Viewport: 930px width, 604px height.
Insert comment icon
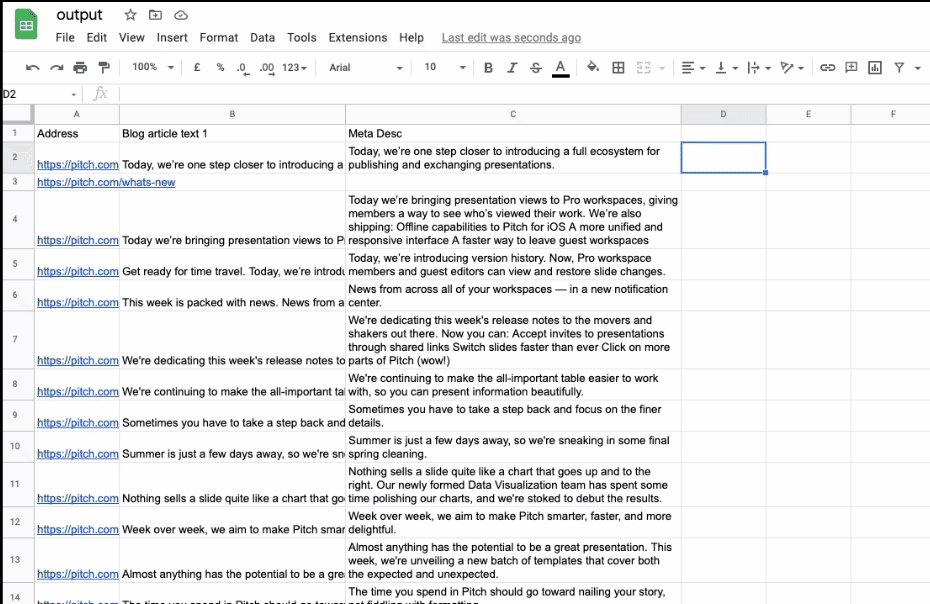point(851,68)
